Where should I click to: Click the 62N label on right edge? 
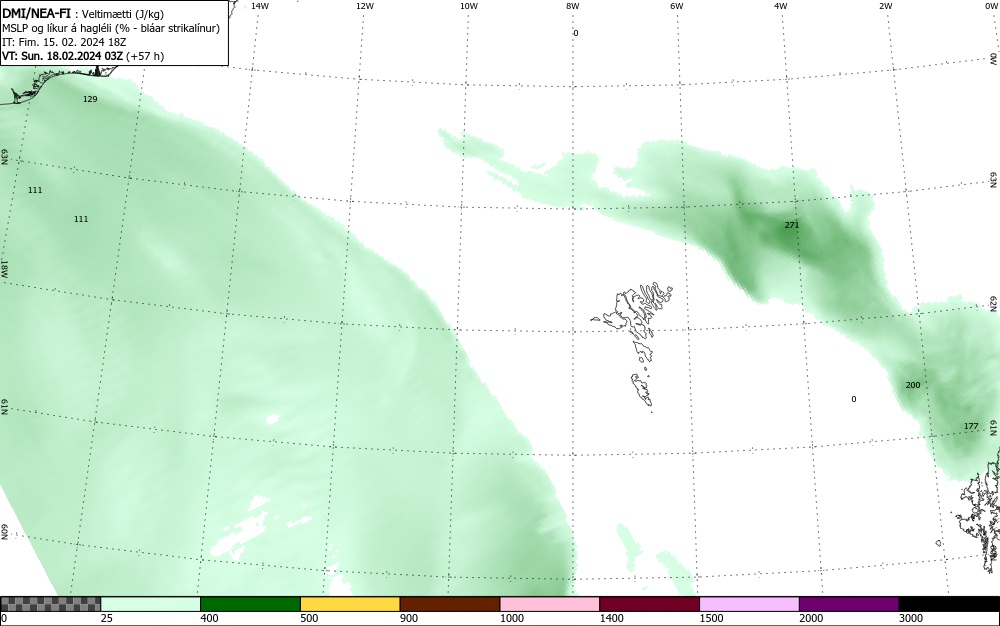coord(994,303)
